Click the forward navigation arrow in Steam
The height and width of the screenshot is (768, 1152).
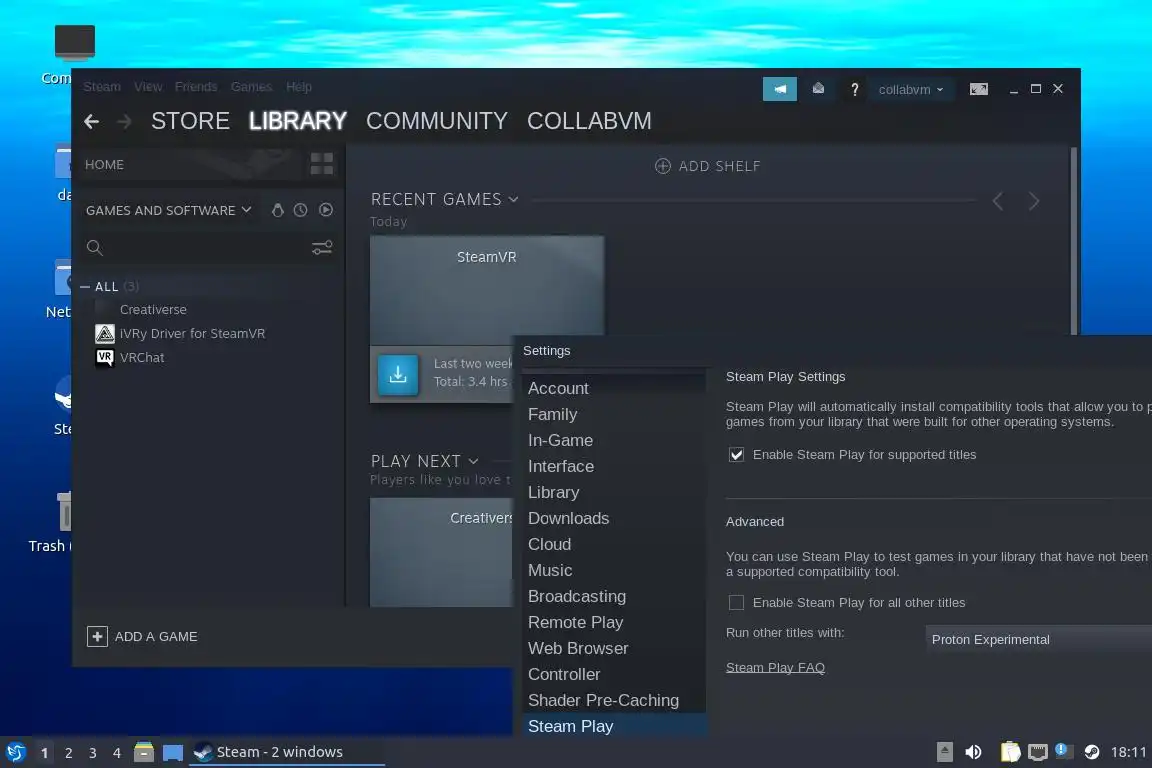click(124, 121)
